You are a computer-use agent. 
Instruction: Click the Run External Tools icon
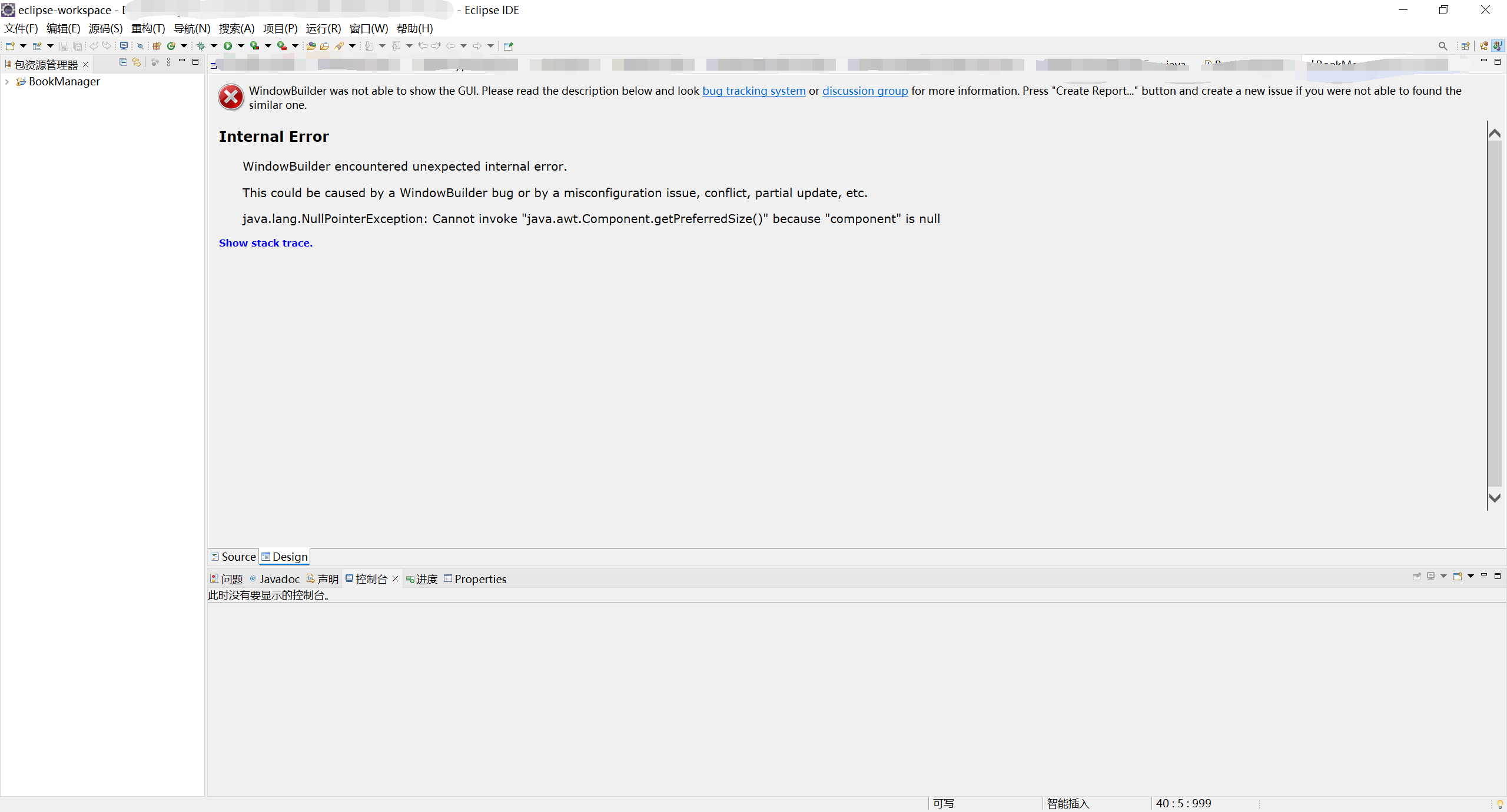[x=282, y=46]
